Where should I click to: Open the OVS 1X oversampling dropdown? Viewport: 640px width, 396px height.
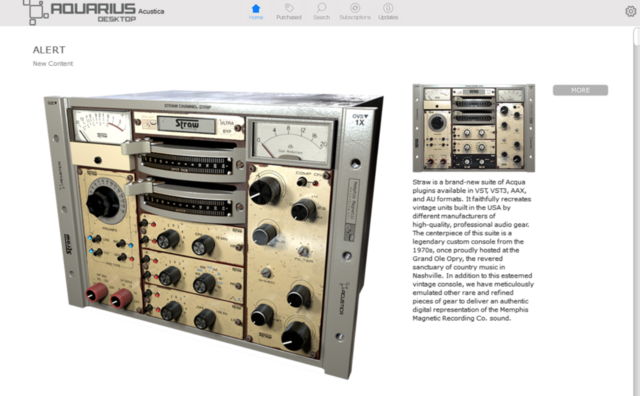click(x=360, y=119)
